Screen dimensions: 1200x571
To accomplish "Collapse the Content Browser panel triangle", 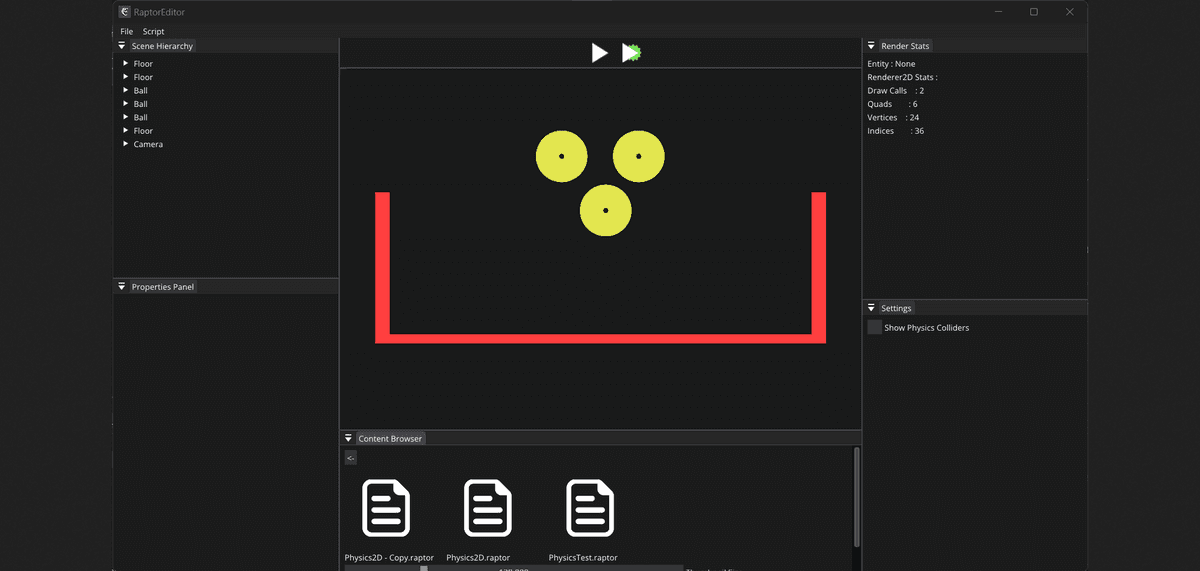I will coord(348,439).
